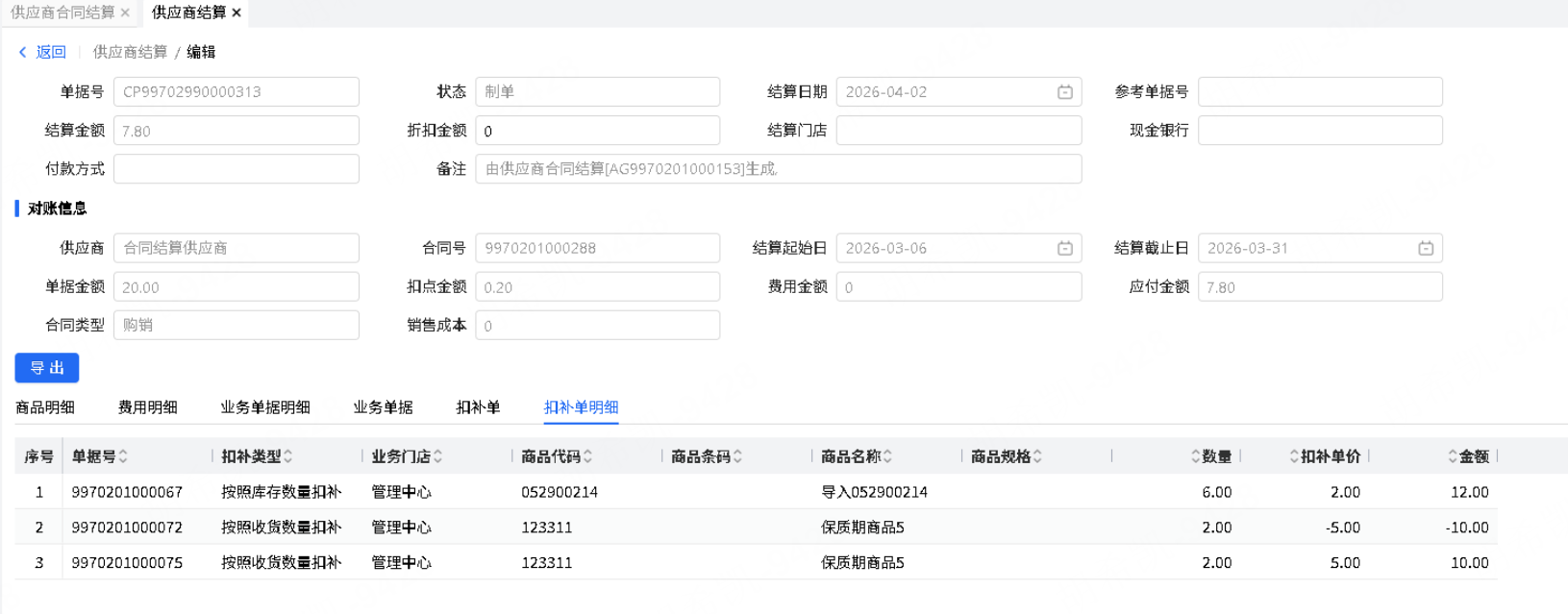
Task: Click the 结算截止日 date field
Action: click(1320, 248)
